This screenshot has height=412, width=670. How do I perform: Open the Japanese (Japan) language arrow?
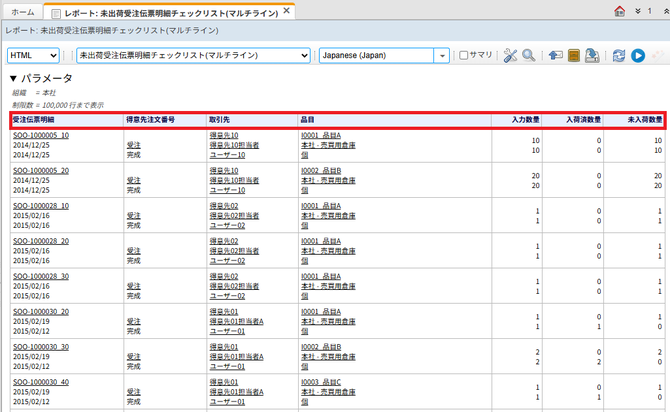pos(442,56)
